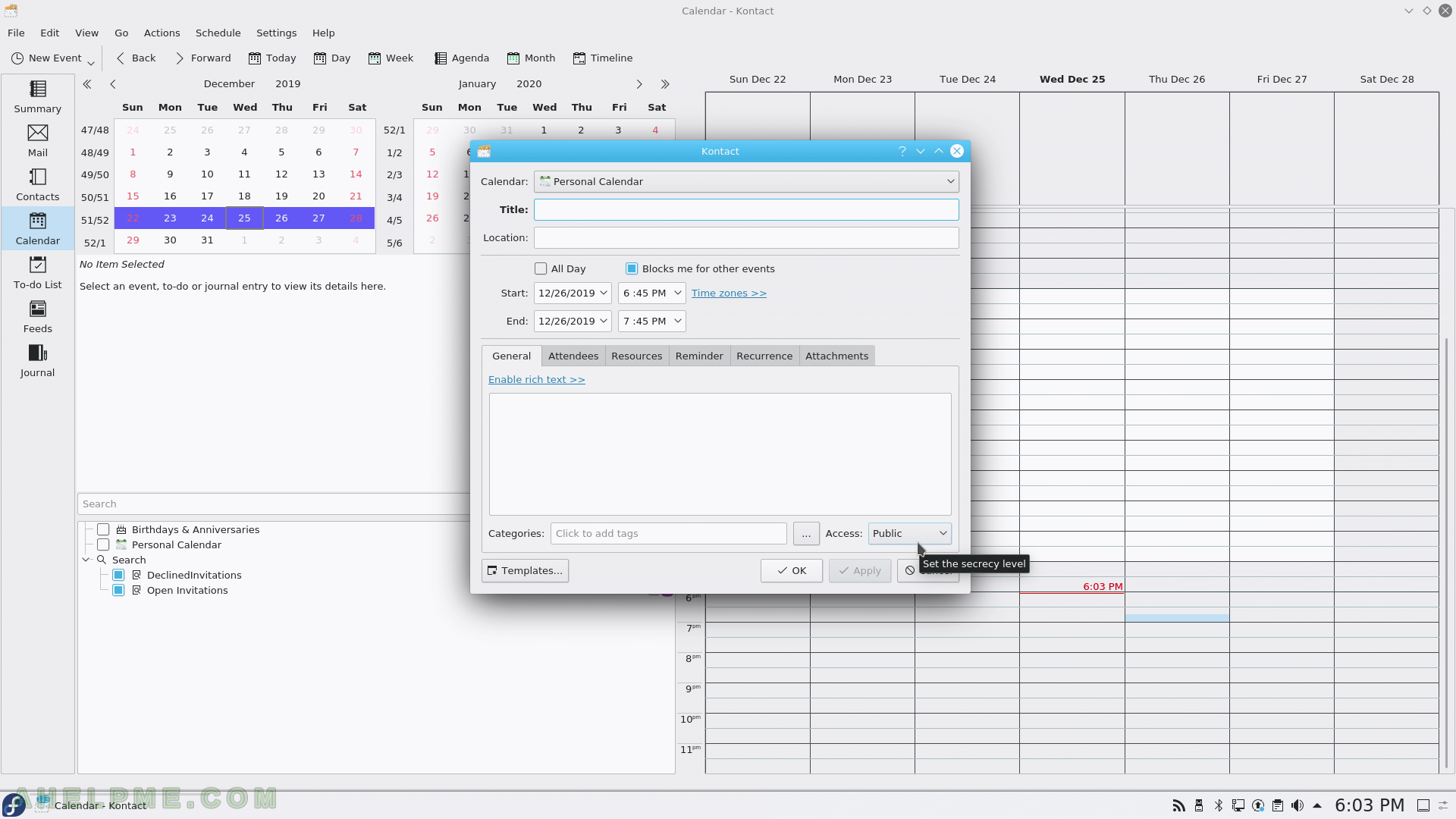
Task: Open the Settings menu
Action: pos(276,33)
